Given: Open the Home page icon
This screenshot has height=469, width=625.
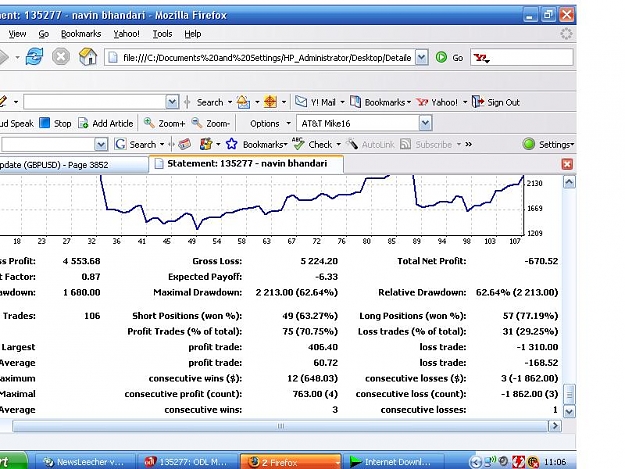Looking at the screenshot, I should click(88, 57).
